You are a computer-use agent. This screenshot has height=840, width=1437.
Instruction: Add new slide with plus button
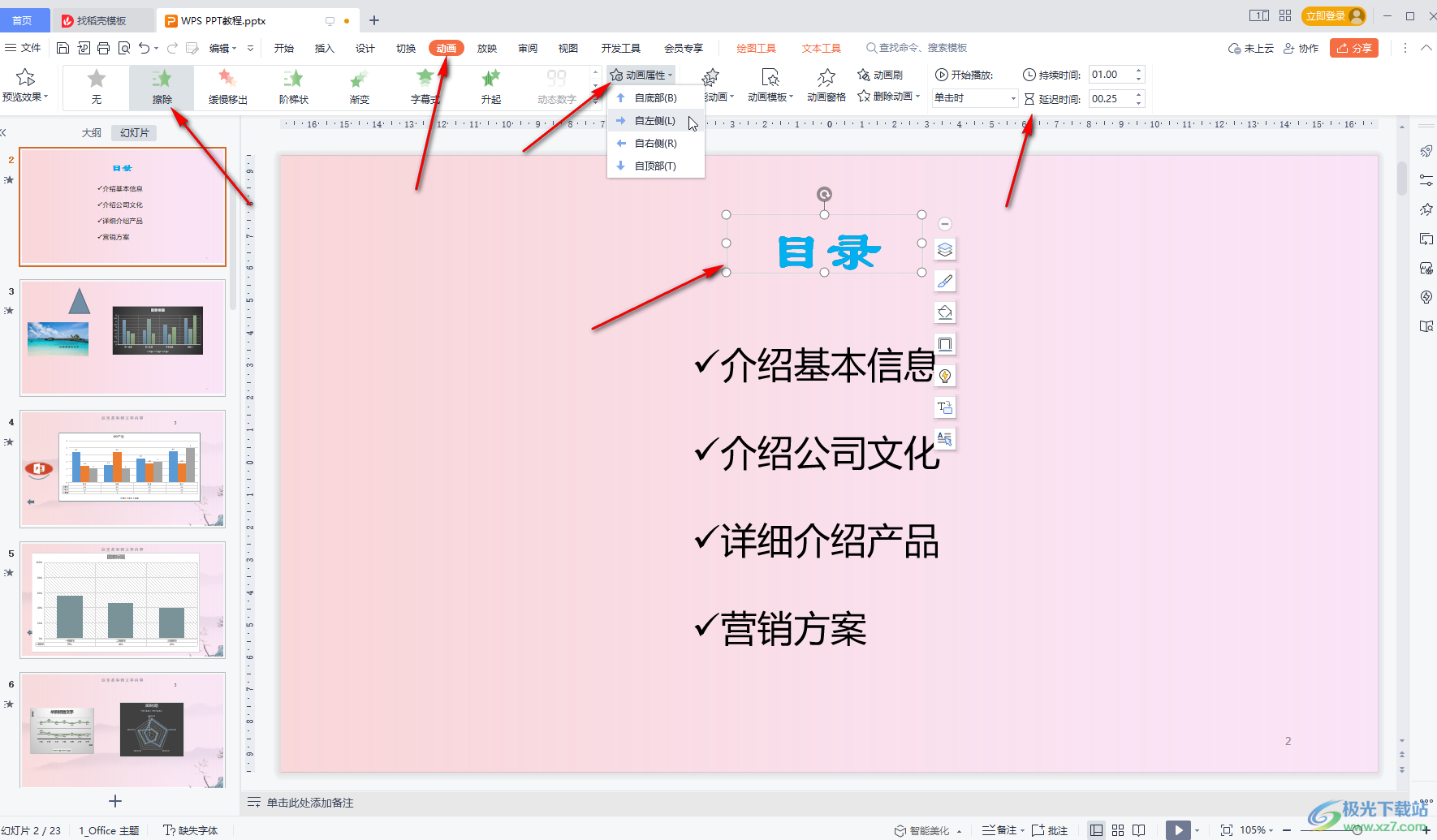115,801
